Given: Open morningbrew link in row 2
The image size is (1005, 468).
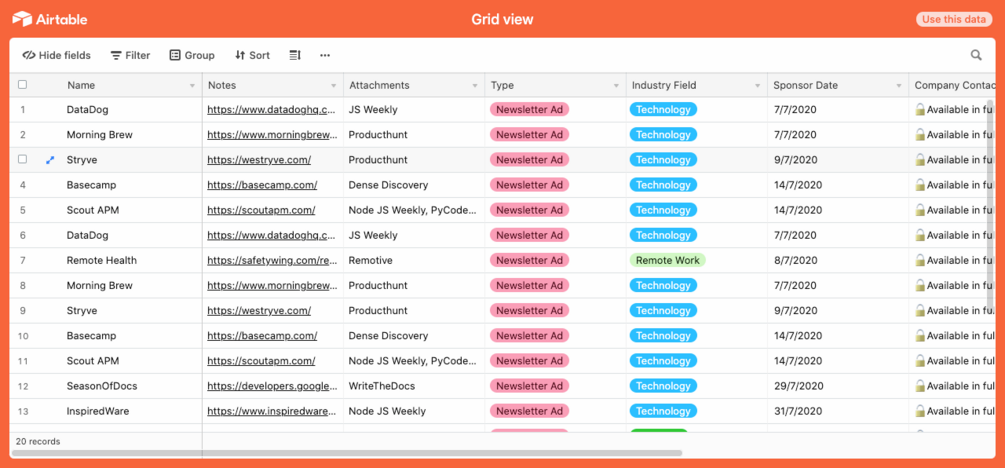Looking at the screenshot, I should pyautogui.click(x=272, y=135).
